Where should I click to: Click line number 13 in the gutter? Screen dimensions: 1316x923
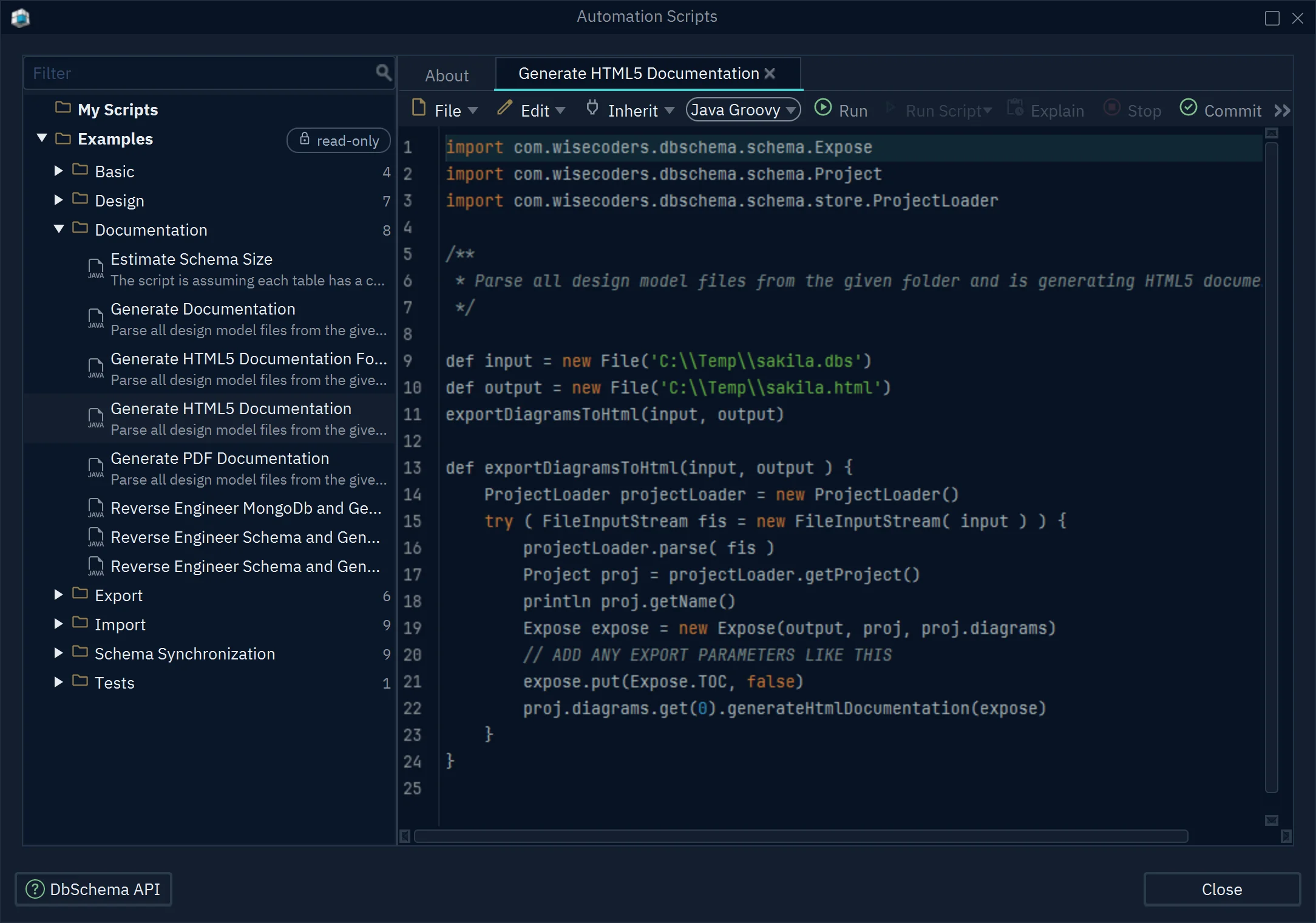(412, 468)
